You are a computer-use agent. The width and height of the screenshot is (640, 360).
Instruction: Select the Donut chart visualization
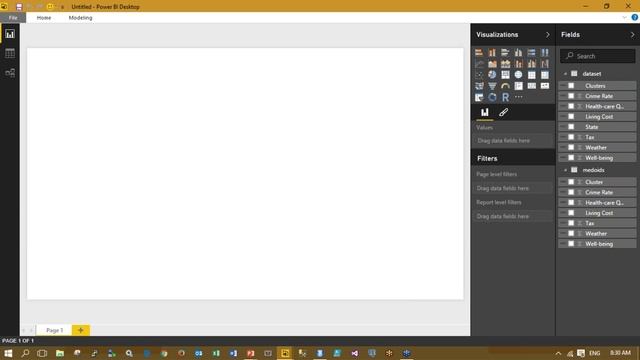(492, 97)
